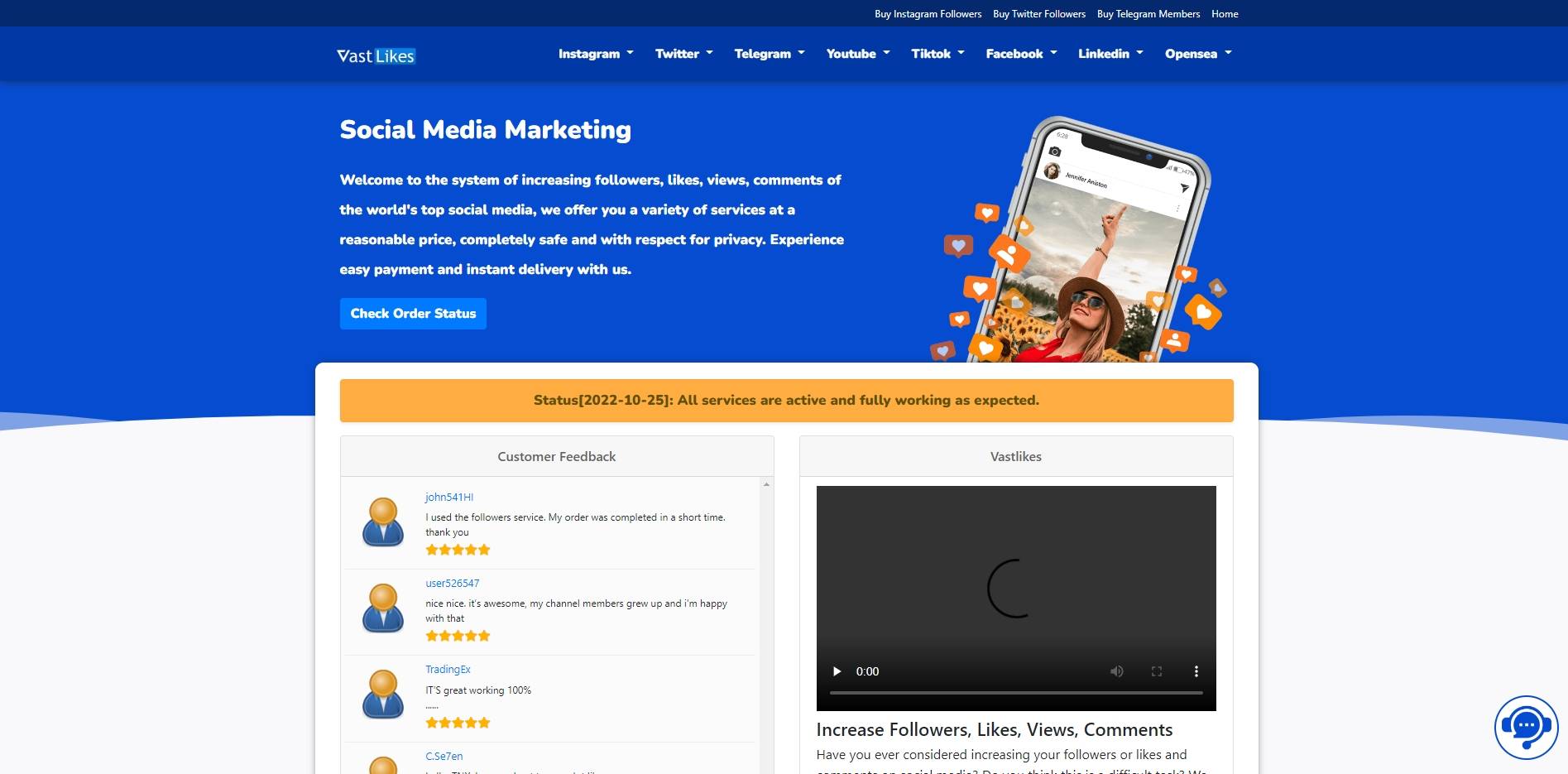Click the Vastlikes panel header
The width and height of the screenshot is (1568, 774).
(1016, 456)
